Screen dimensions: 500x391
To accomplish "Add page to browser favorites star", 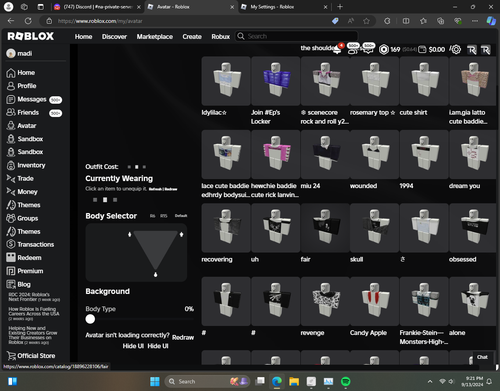I will [366, 21].
